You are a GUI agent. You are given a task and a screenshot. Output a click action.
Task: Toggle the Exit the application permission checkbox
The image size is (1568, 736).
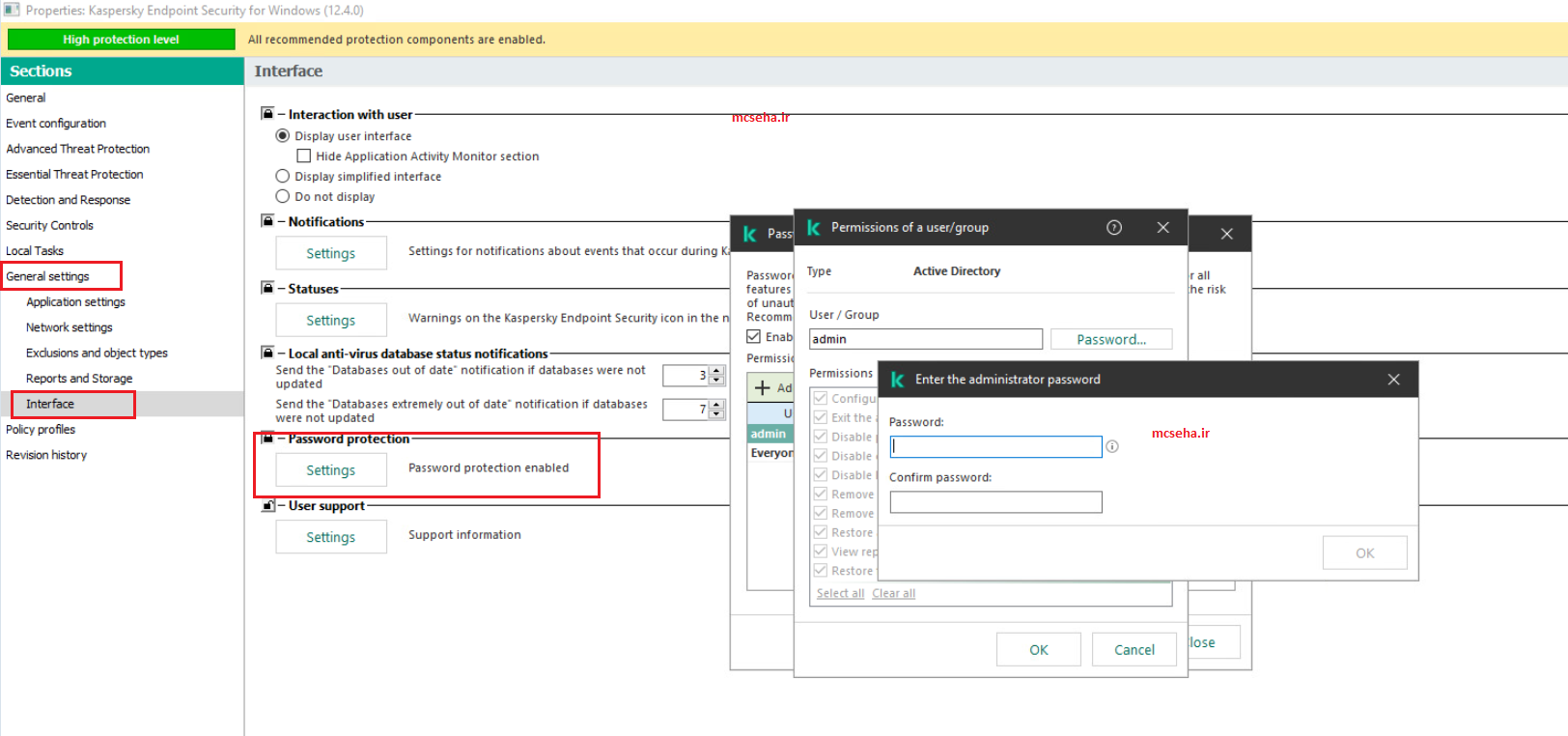(x=821, y=417)
